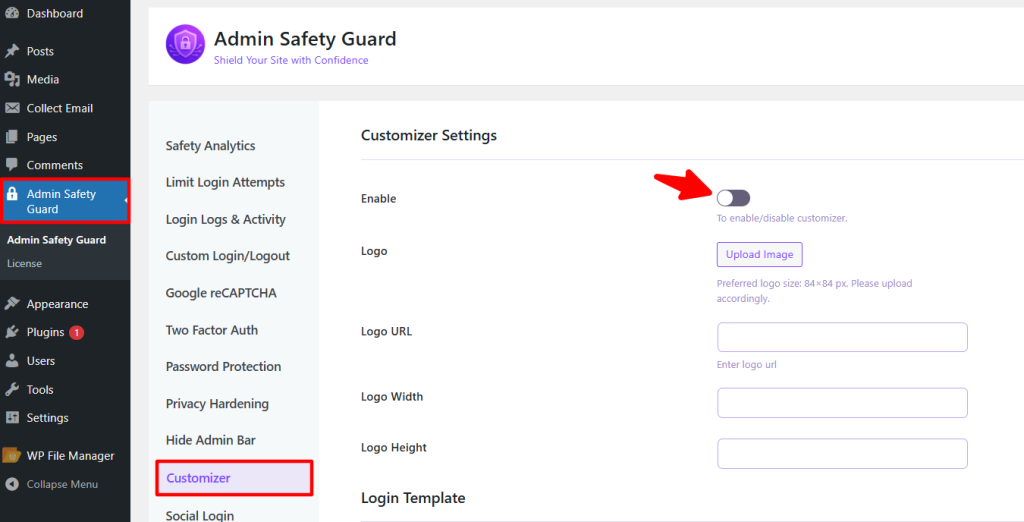The image size is (1024, 522).
Task: Open the Google reCAPTCHA tab
Action: [221, 293]
